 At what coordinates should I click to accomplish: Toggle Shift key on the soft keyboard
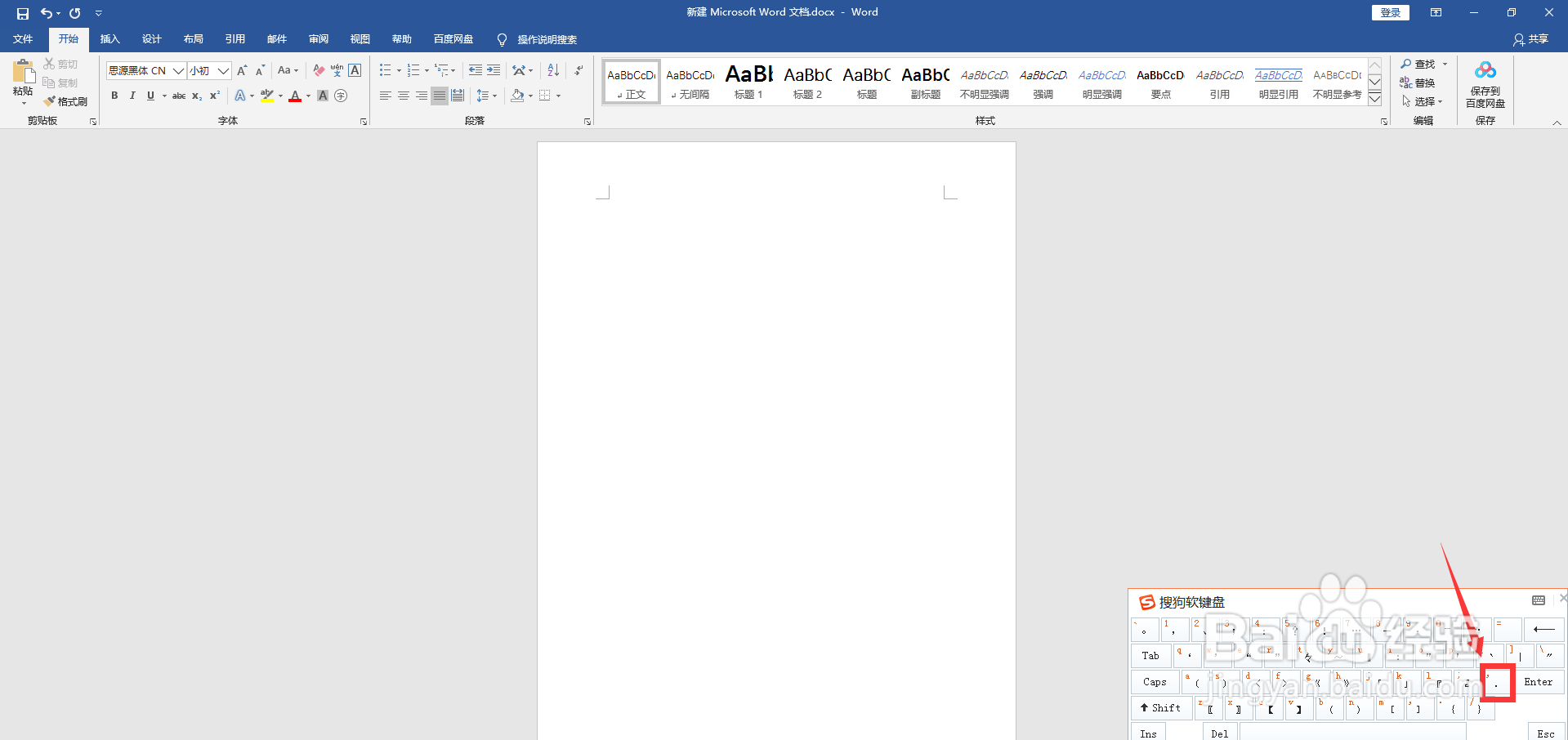point(1160,708)
